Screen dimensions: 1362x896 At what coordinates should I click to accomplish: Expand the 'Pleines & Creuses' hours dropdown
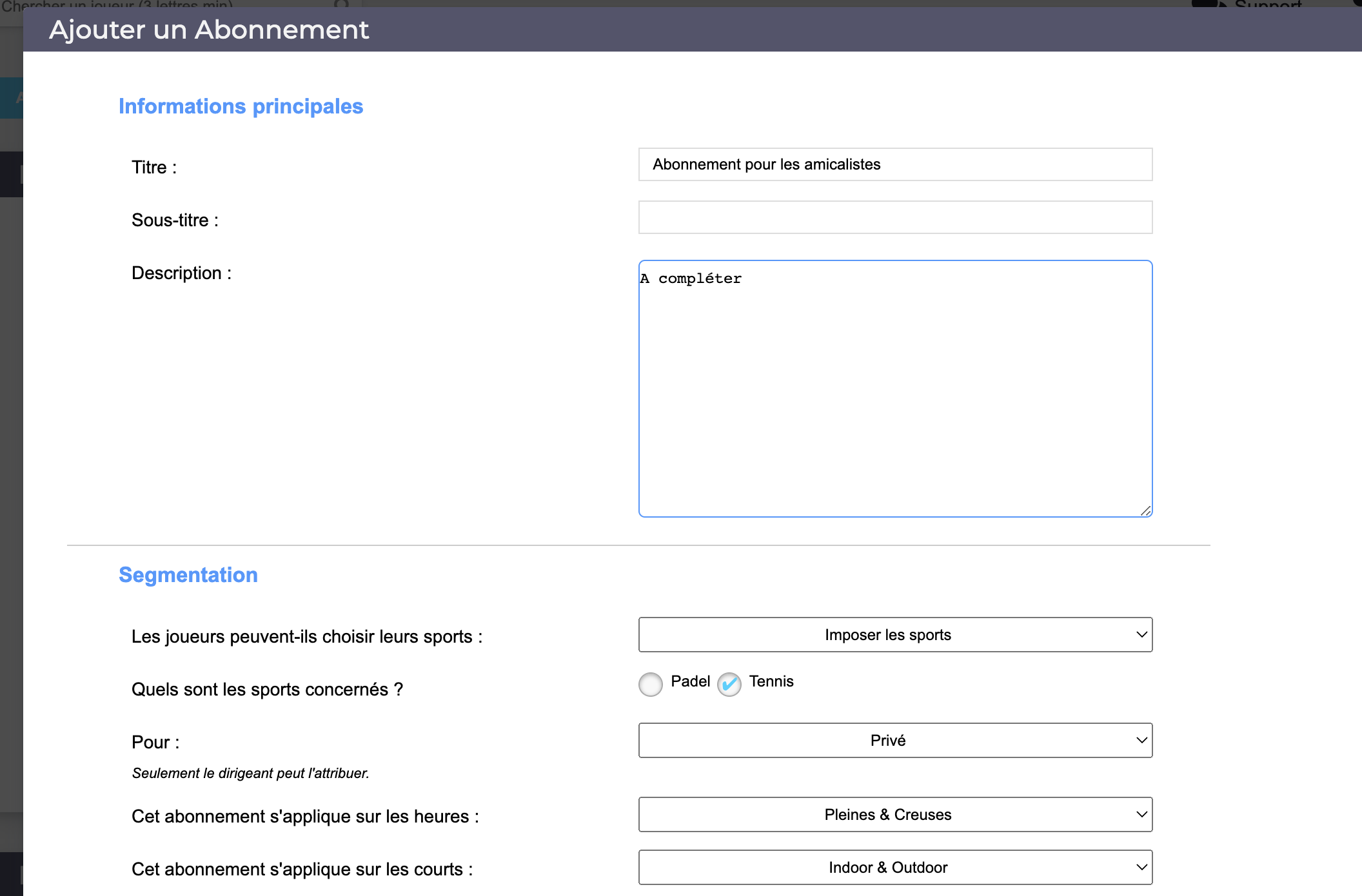(895, 815)
